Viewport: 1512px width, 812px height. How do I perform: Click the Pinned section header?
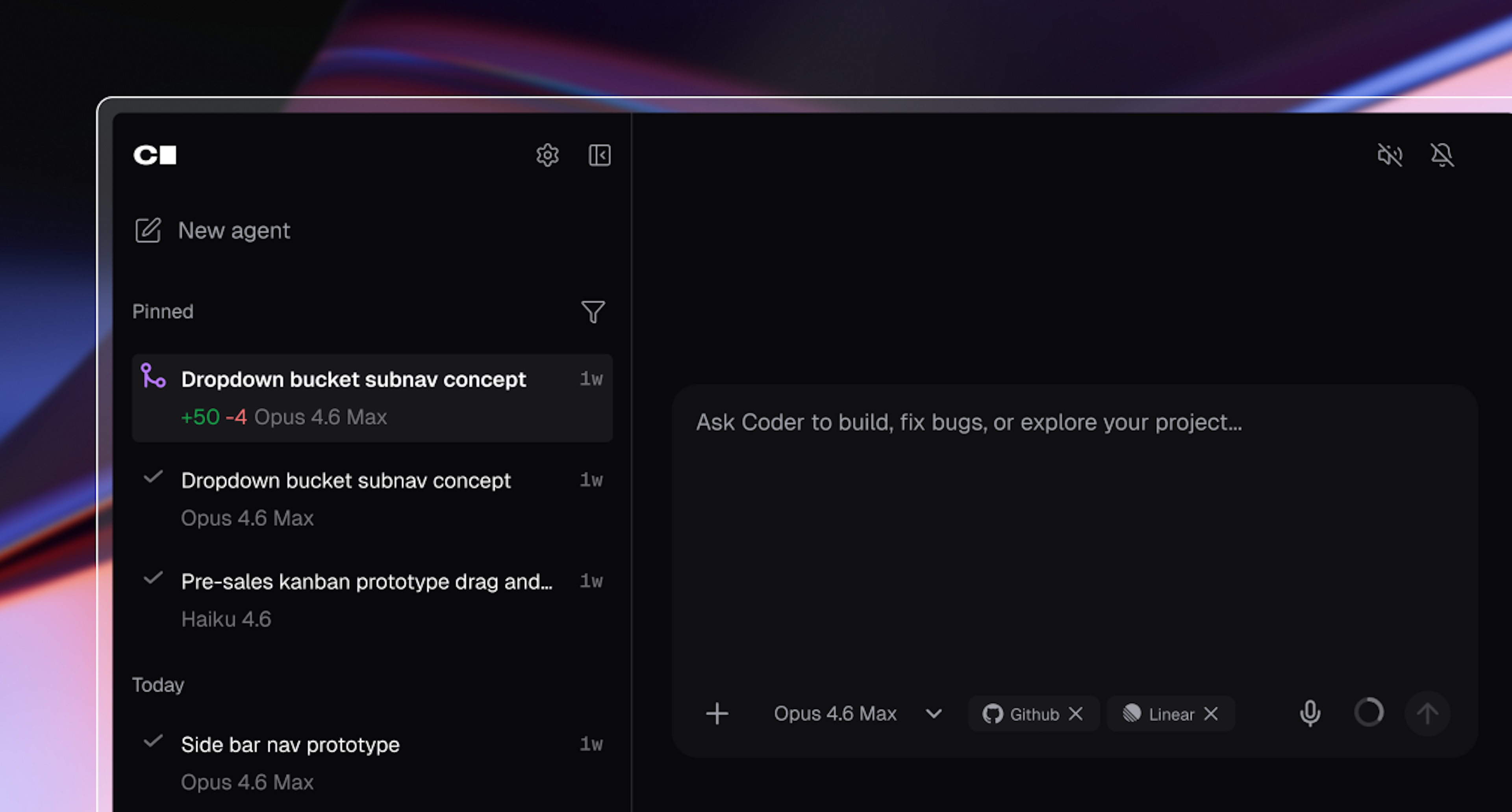(x=163, y=311)
